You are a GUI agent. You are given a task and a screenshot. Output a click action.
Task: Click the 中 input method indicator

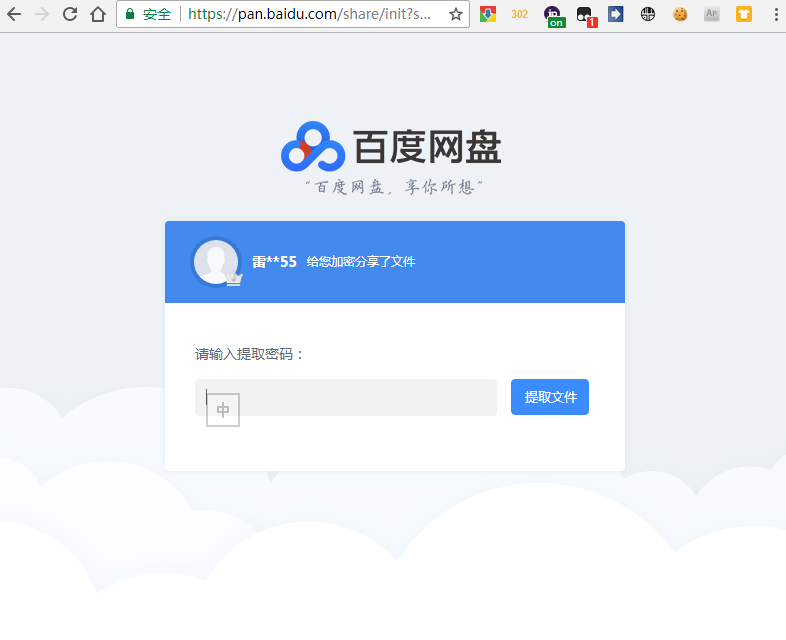(x=223, y=410)
